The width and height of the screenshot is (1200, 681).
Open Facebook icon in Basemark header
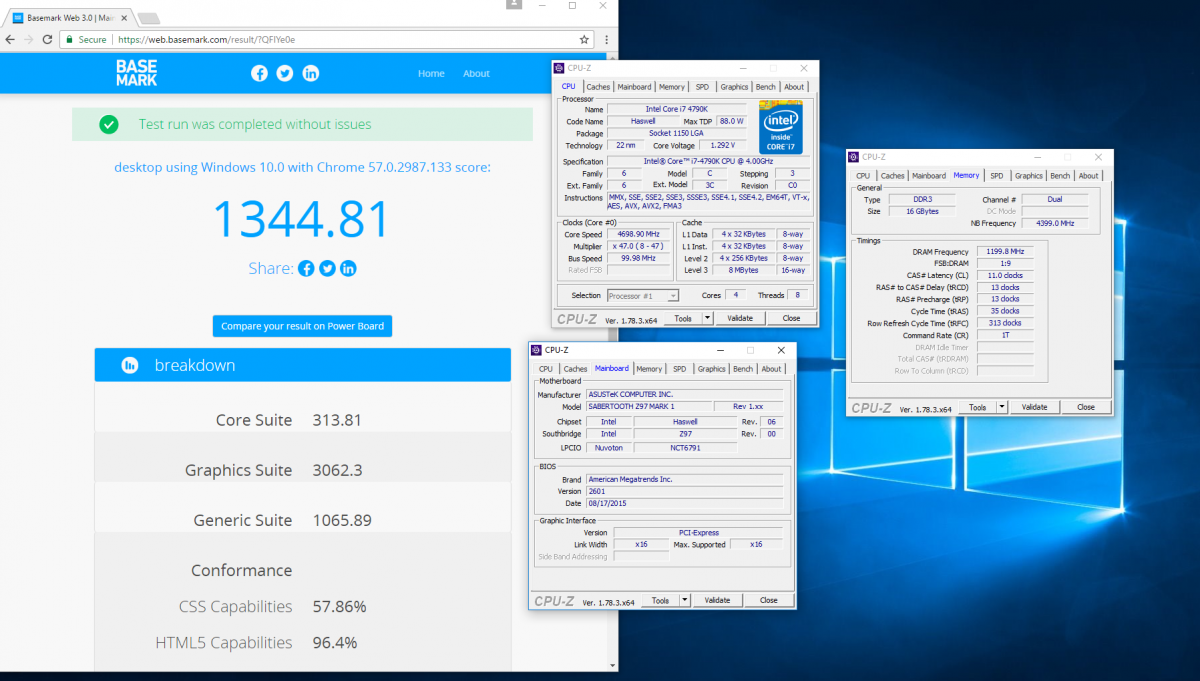point(259,73)
